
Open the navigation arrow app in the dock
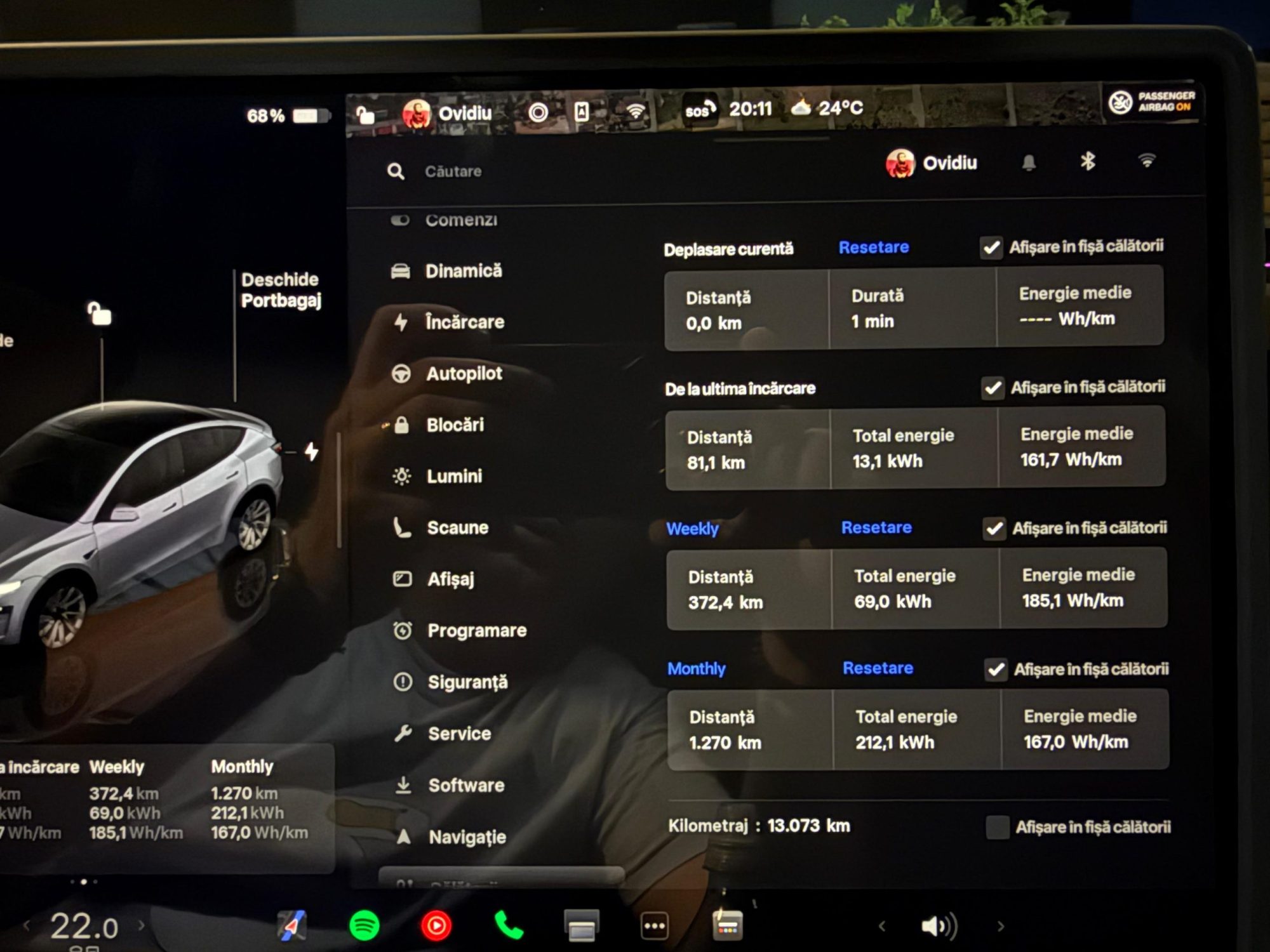pos(291,926)
